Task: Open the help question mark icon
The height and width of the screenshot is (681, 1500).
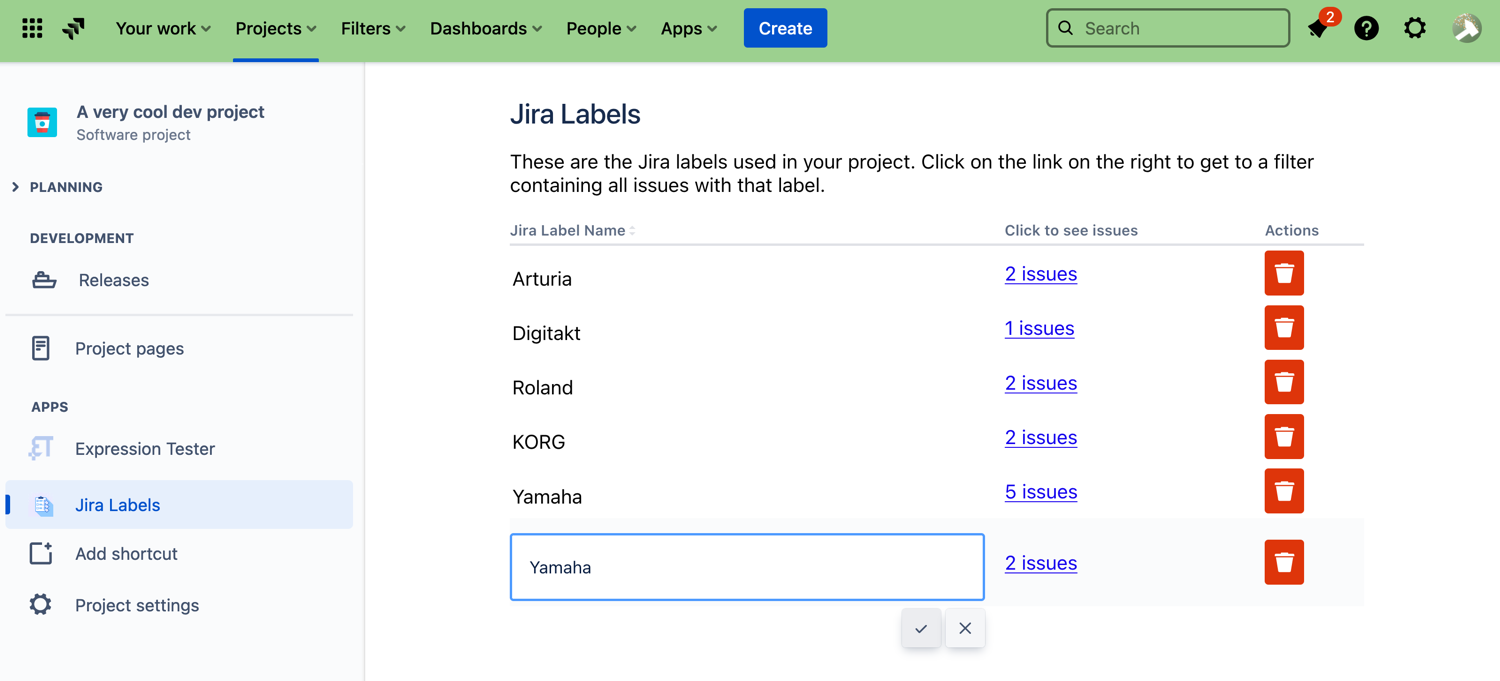Action: [1366, 28]
